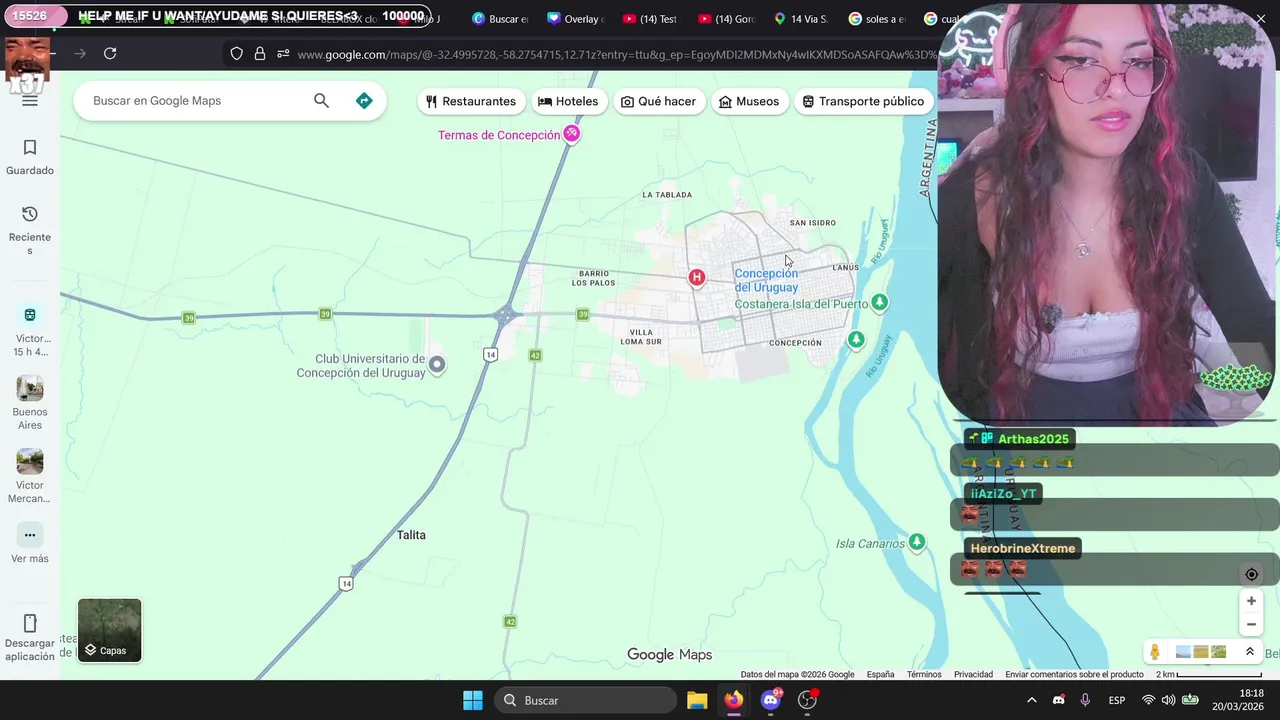Click the taskbar Buscar search box
This screenshot has height=720, width=1280.
pos(586,700)
